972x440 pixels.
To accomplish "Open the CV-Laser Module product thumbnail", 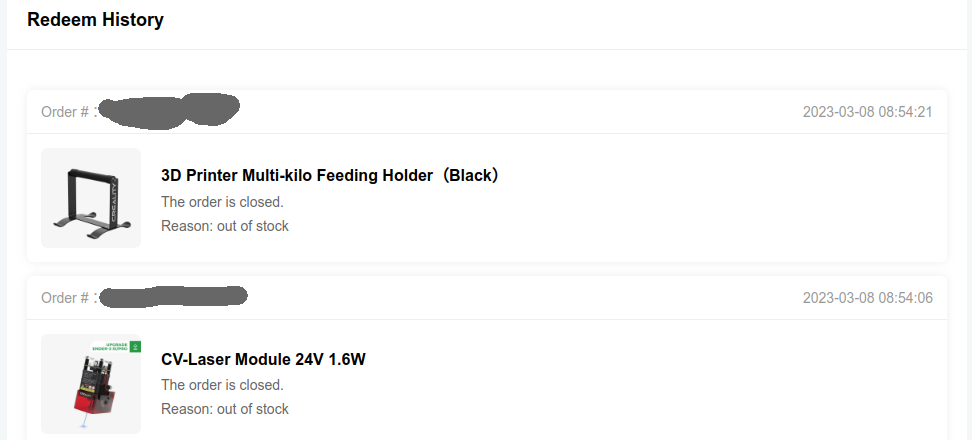I will pyautogui.click(x=91, y=384).
